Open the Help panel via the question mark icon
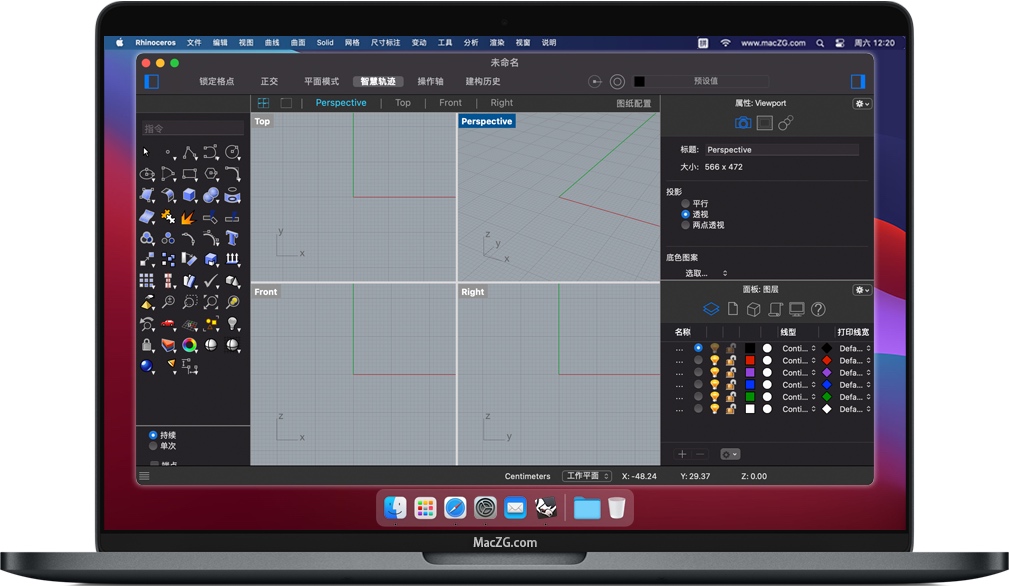Viewport: 1009px width, 586px height. click(817, 310)
